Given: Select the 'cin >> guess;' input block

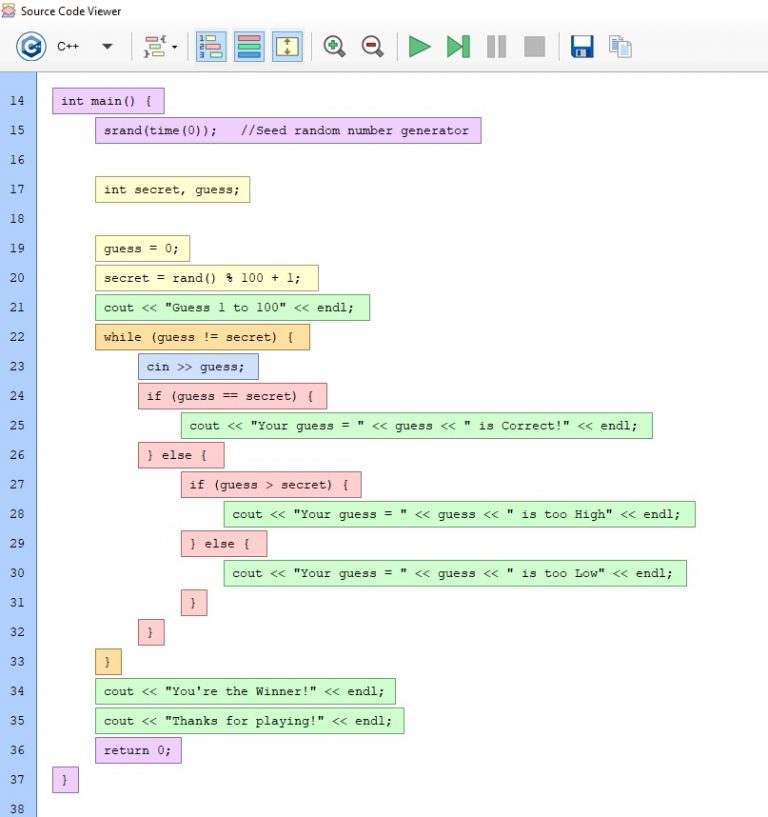Looking at the screenshot, I should [198, 367].
